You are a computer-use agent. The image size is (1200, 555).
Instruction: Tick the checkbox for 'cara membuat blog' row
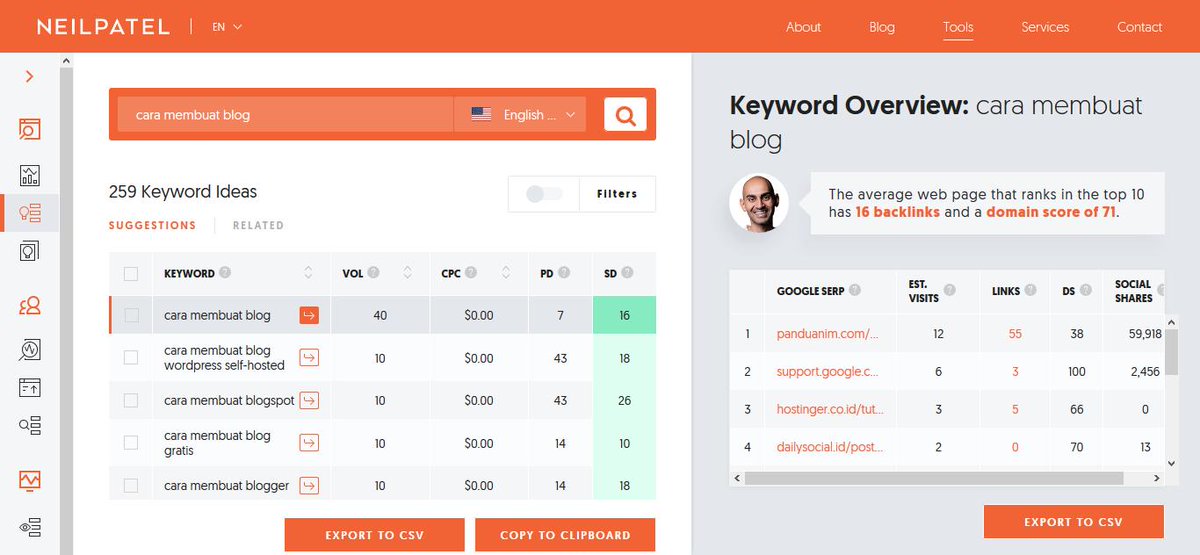(x=131, y=315)
